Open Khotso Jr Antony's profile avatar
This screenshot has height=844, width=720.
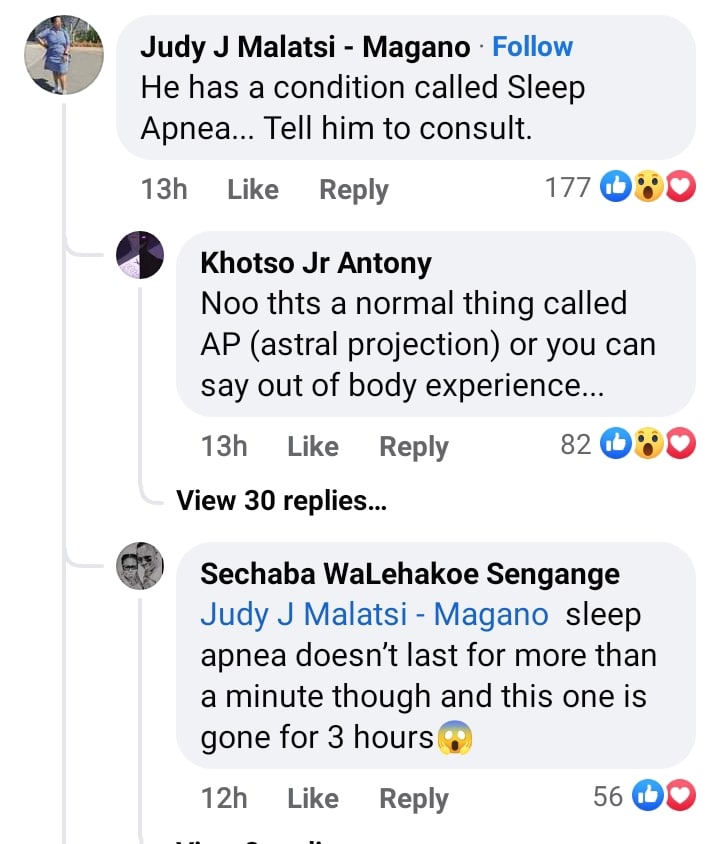tap(140, 255)
